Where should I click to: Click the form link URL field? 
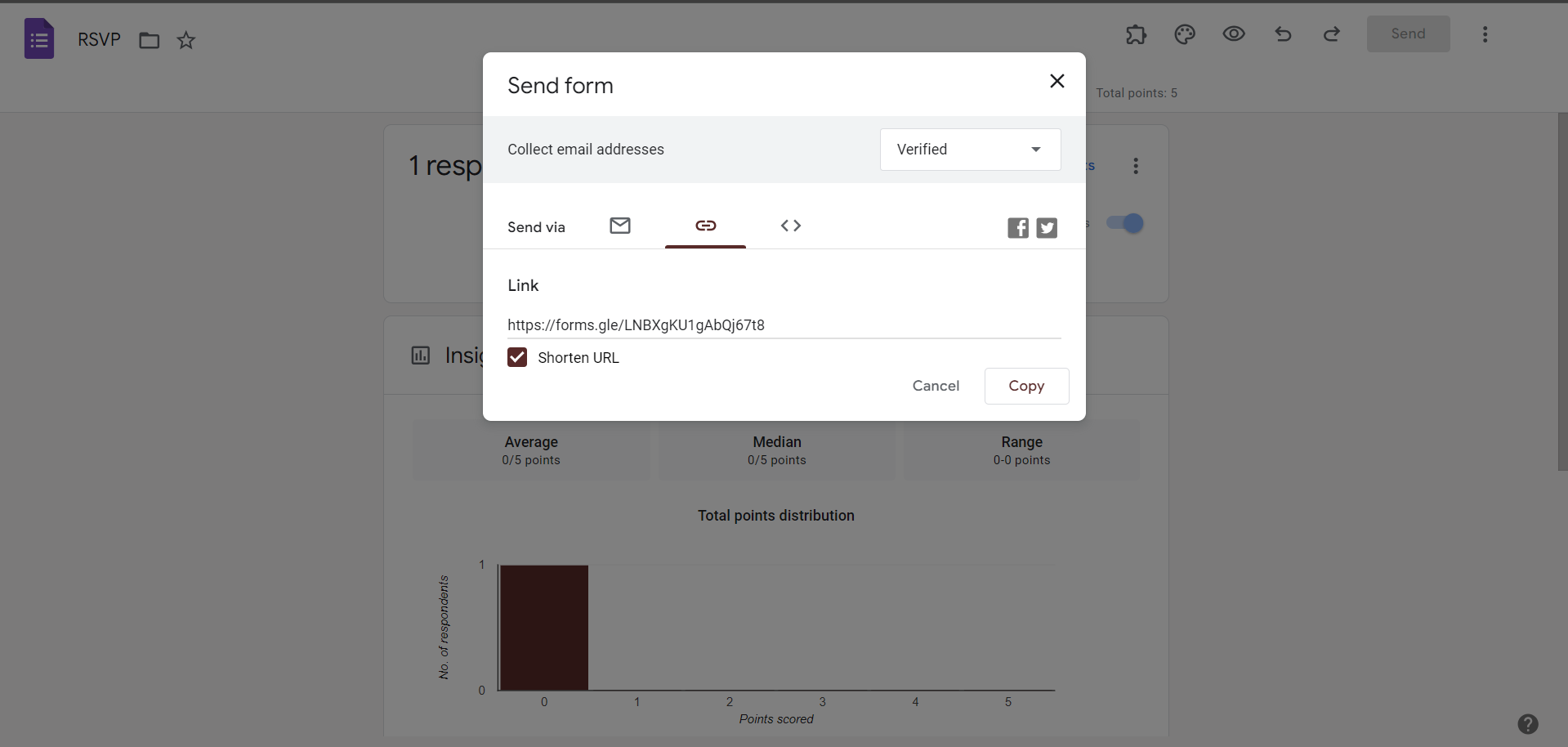point(784,325)
